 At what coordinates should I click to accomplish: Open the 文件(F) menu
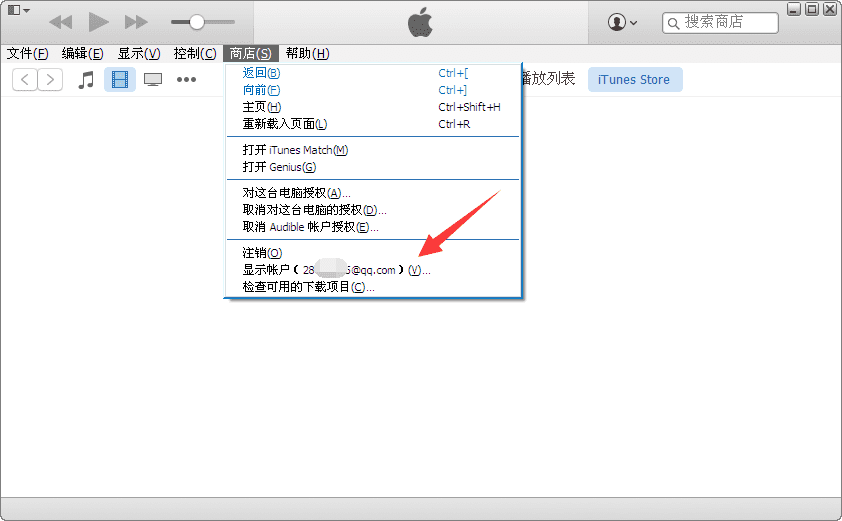pyautogui.click(x=27, y=54)
